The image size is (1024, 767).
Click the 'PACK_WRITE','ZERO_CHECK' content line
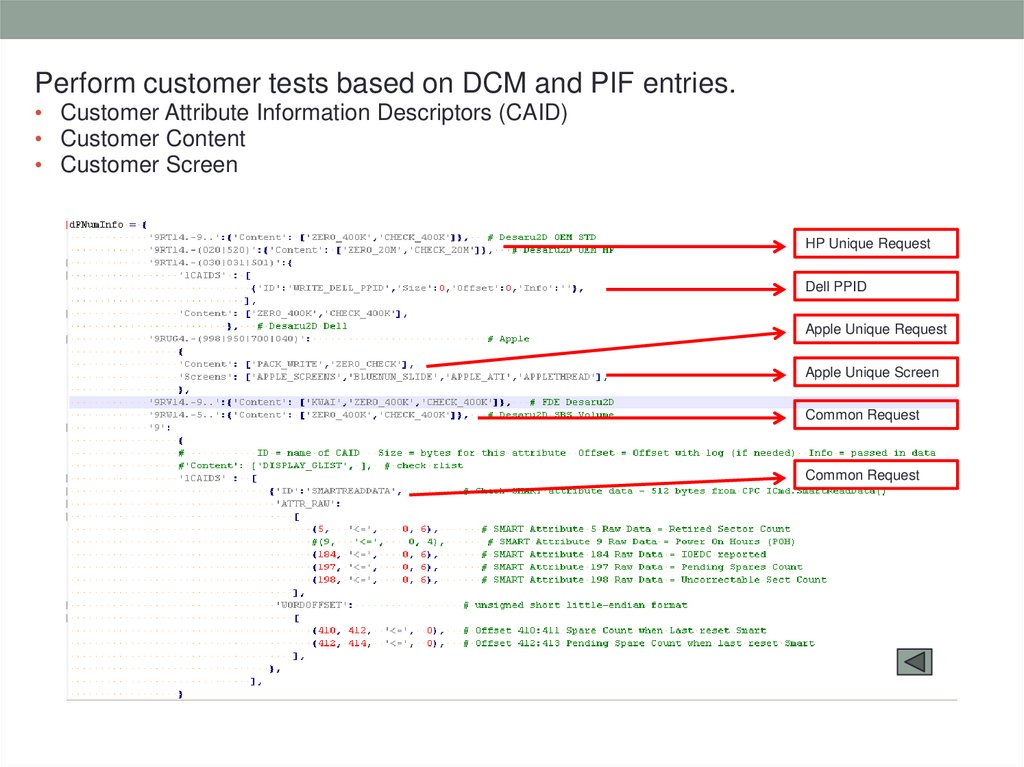pos(296,364)
